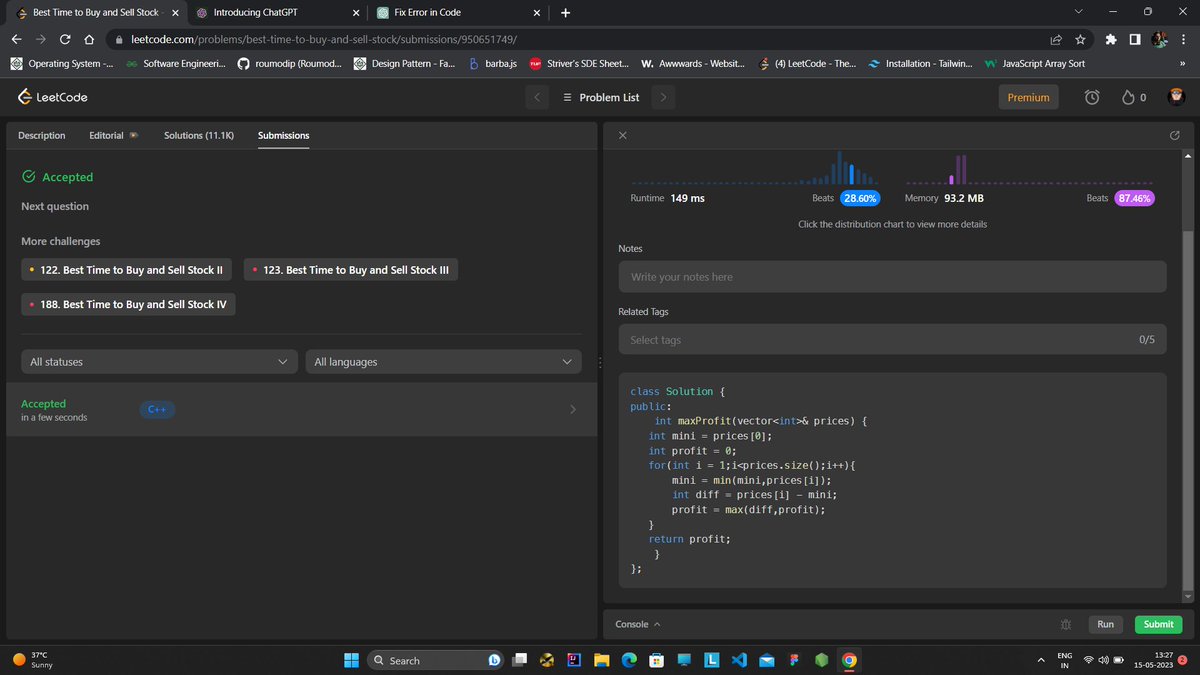Open Microsoft Store from taskbar
The width and height of the screenshot is (1200, 675).
[x=657, y=660]
